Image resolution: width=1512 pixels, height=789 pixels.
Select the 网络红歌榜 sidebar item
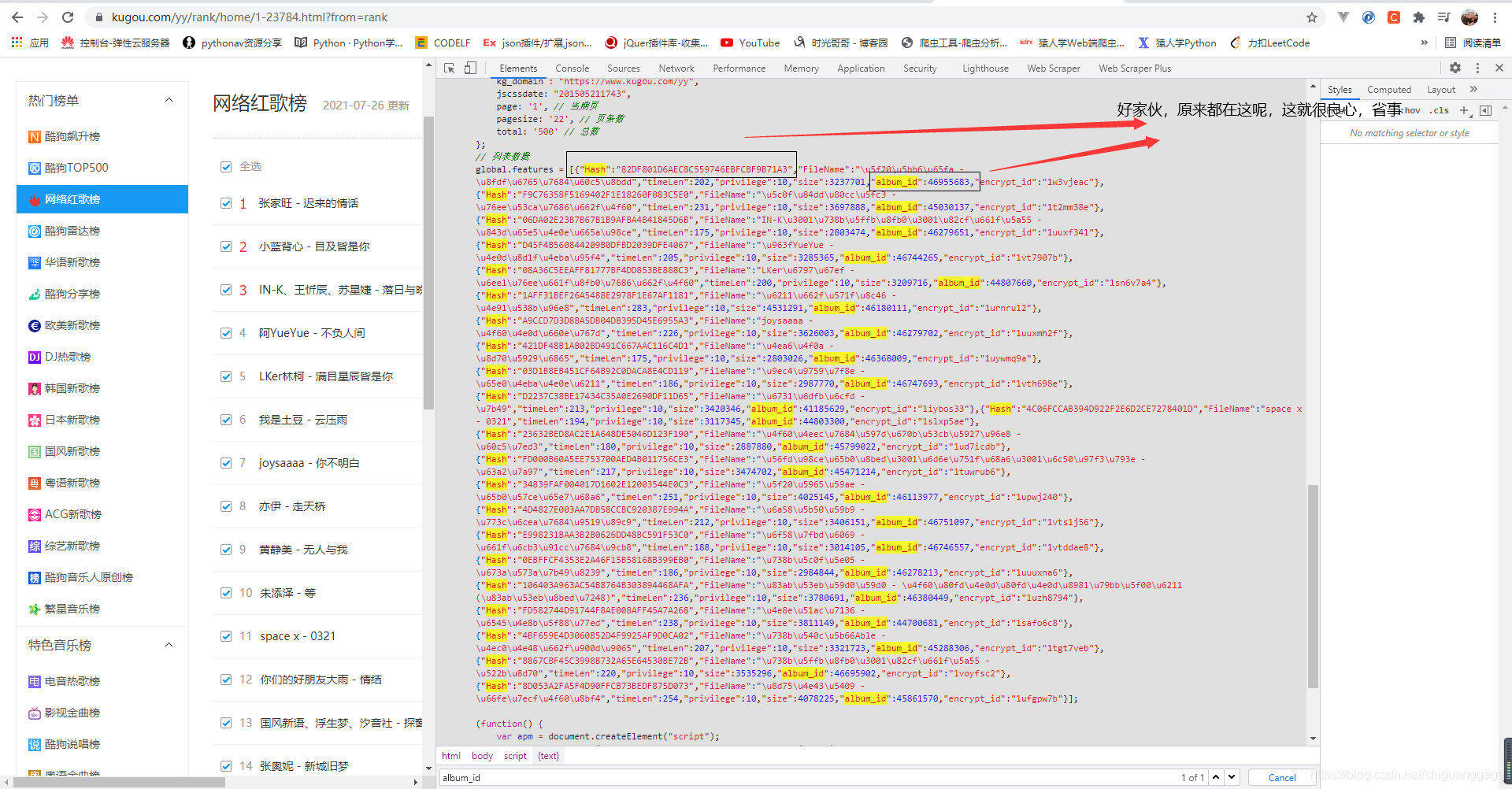click(102, 199)
